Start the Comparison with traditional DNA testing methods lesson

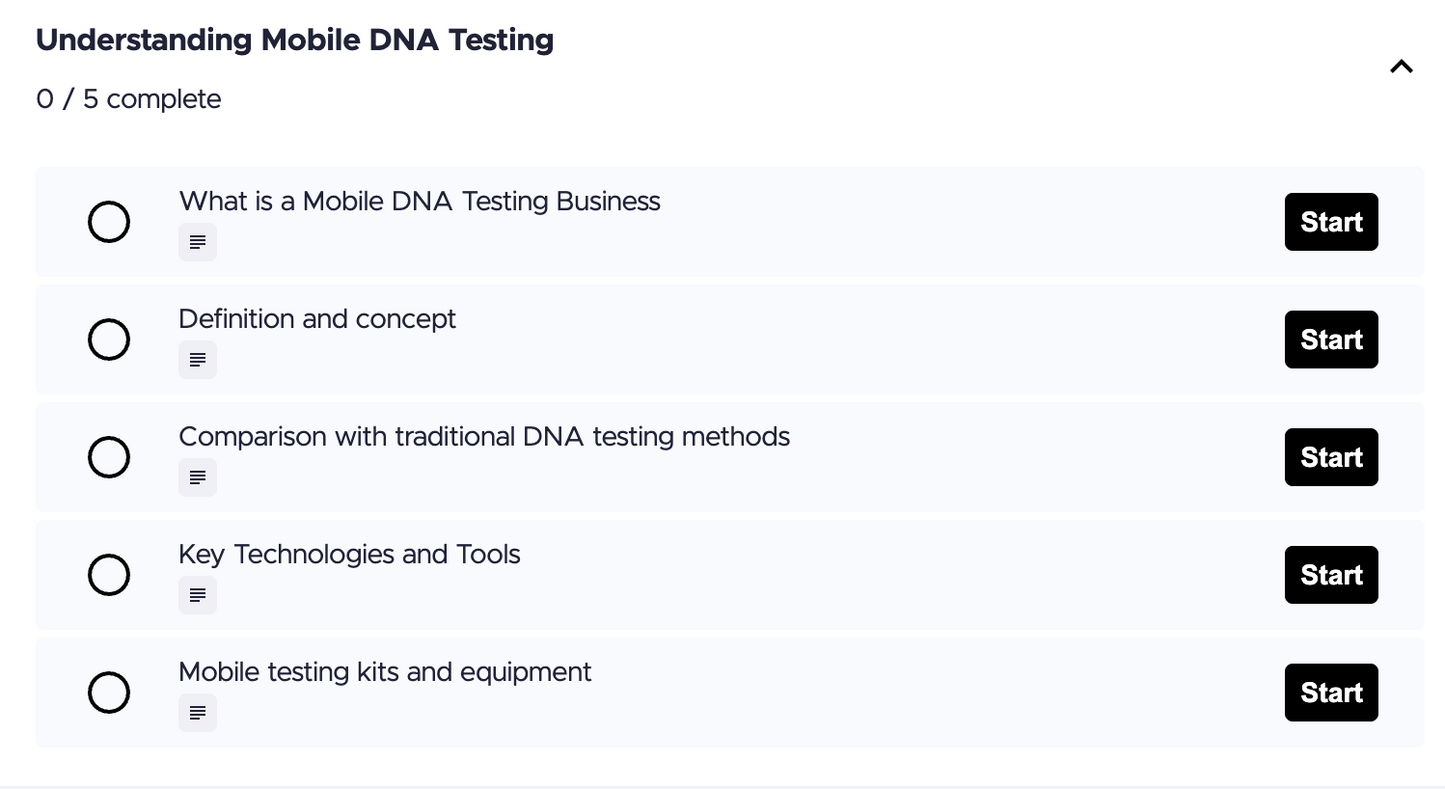point(1331,457)
